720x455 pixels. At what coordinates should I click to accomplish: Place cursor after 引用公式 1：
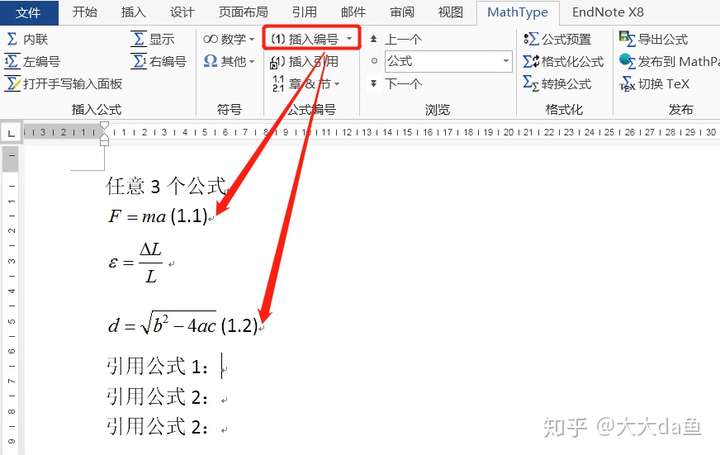coord(221,366)
